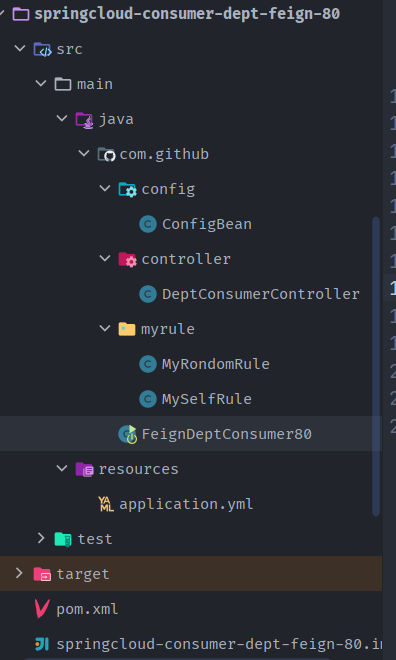The width and height of the screenshot is (396, 660).
Task: Click the controller folder icon
Action: pyautogui.click(x=127, y=259)
